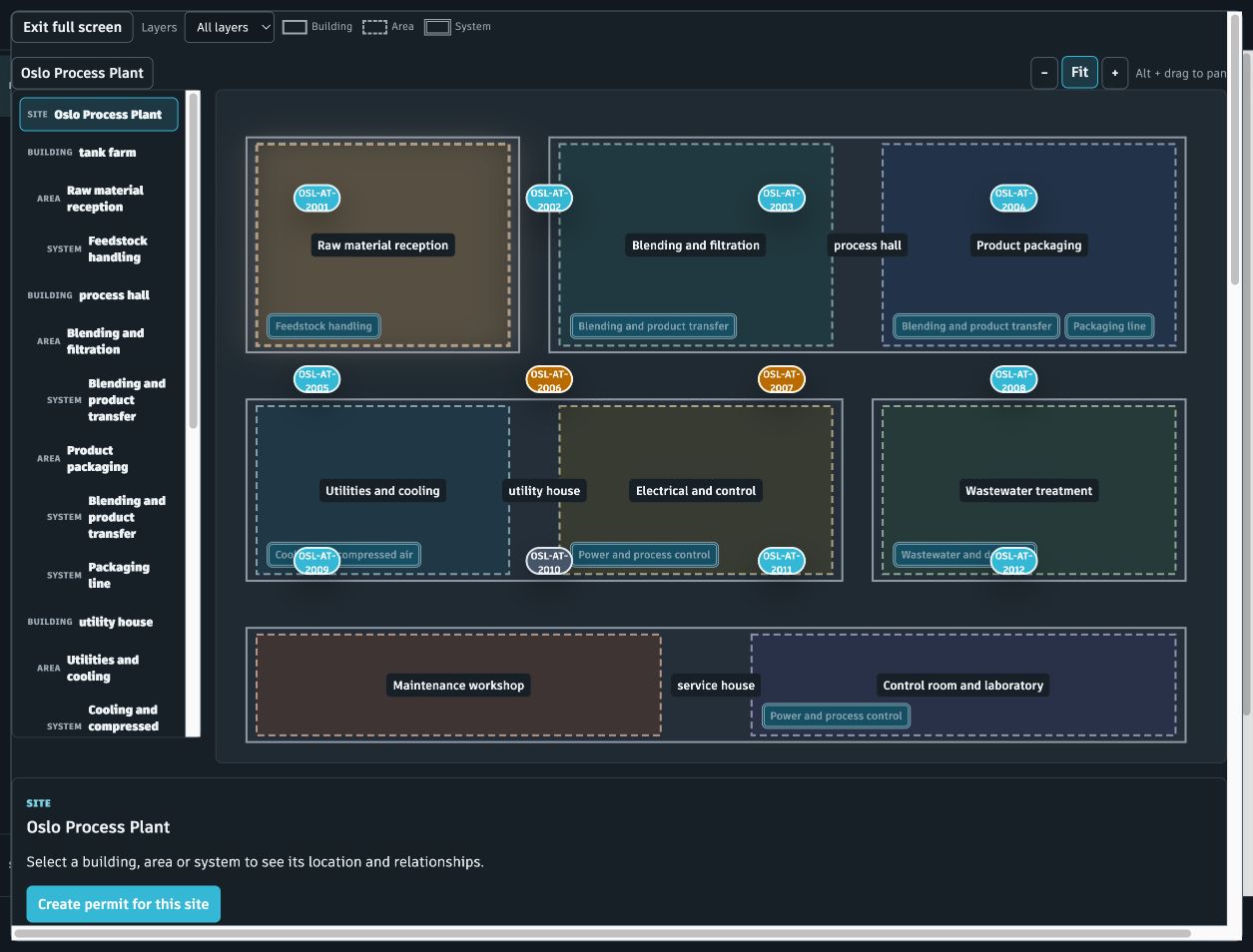This screenshot has height=952, width=1253.
Task: Select the OSL-AT-2003 asset marker
Action: [x=782, y=199]
